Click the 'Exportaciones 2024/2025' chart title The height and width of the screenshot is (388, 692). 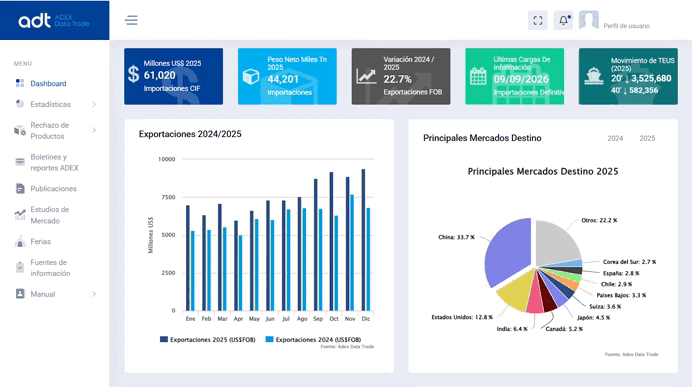[190, 134]
